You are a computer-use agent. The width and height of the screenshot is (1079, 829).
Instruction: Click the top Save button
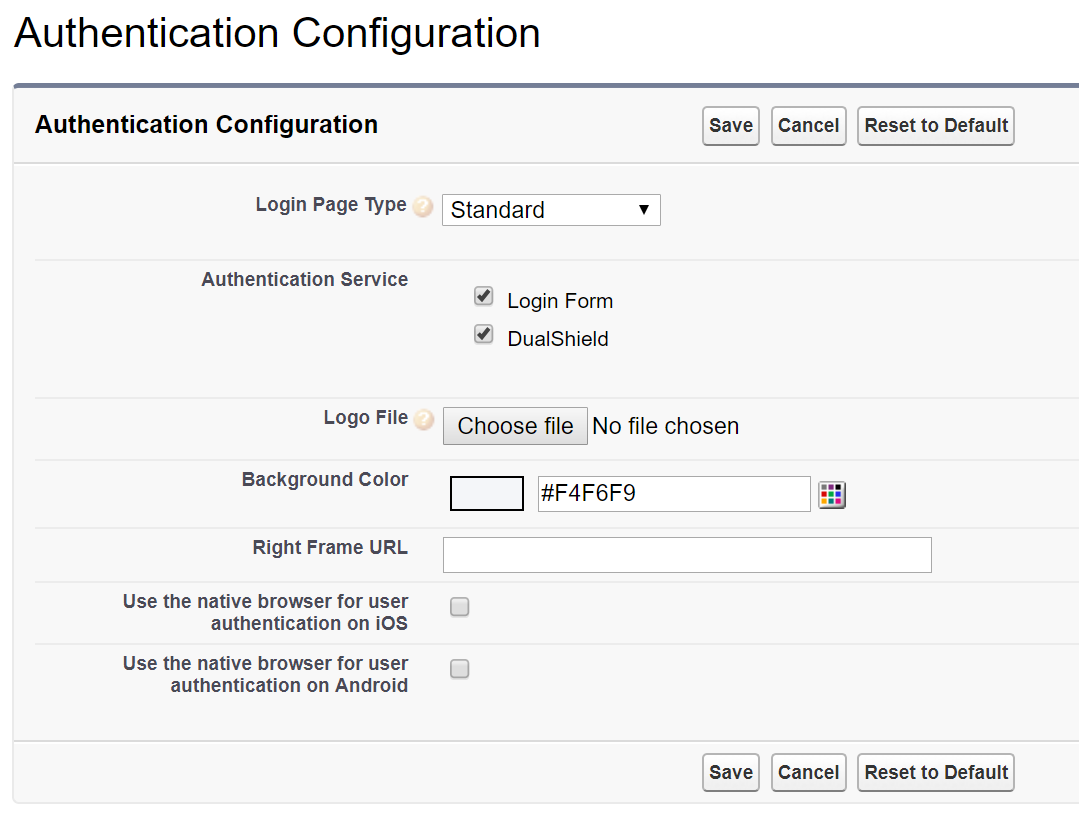click(x=731, y=126)
